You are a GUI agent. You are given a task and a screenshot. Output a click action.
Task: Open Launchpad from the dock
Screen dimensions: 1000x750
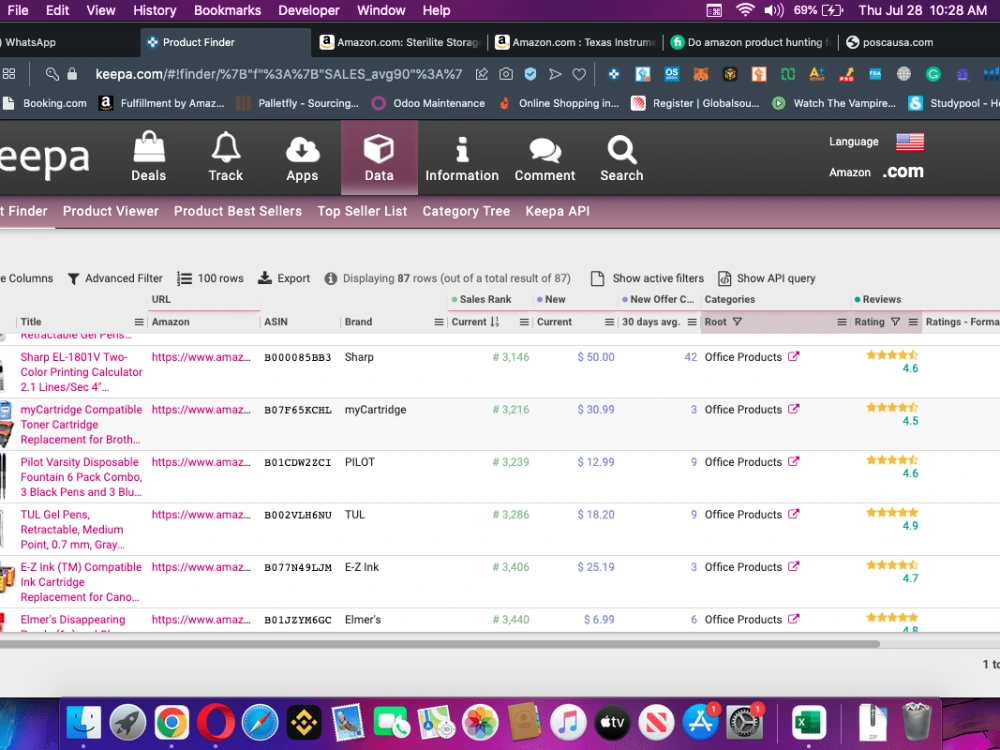click(x=128, y=723)
